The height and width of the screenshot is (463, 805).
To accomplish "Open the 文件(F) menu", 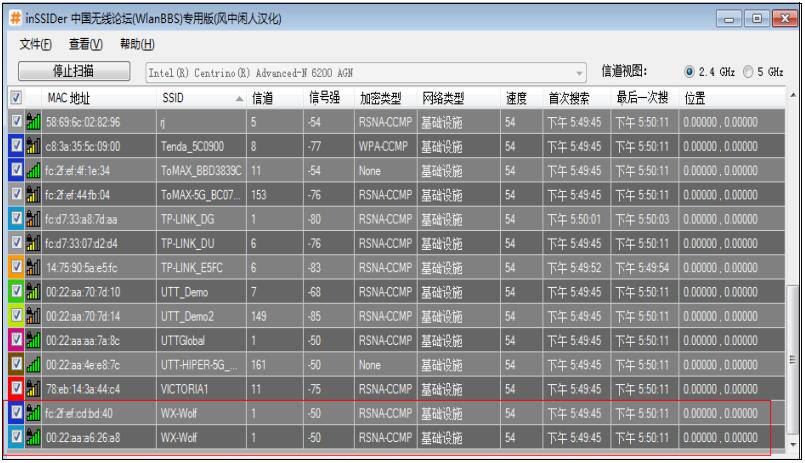I will (x=35, y=45).
